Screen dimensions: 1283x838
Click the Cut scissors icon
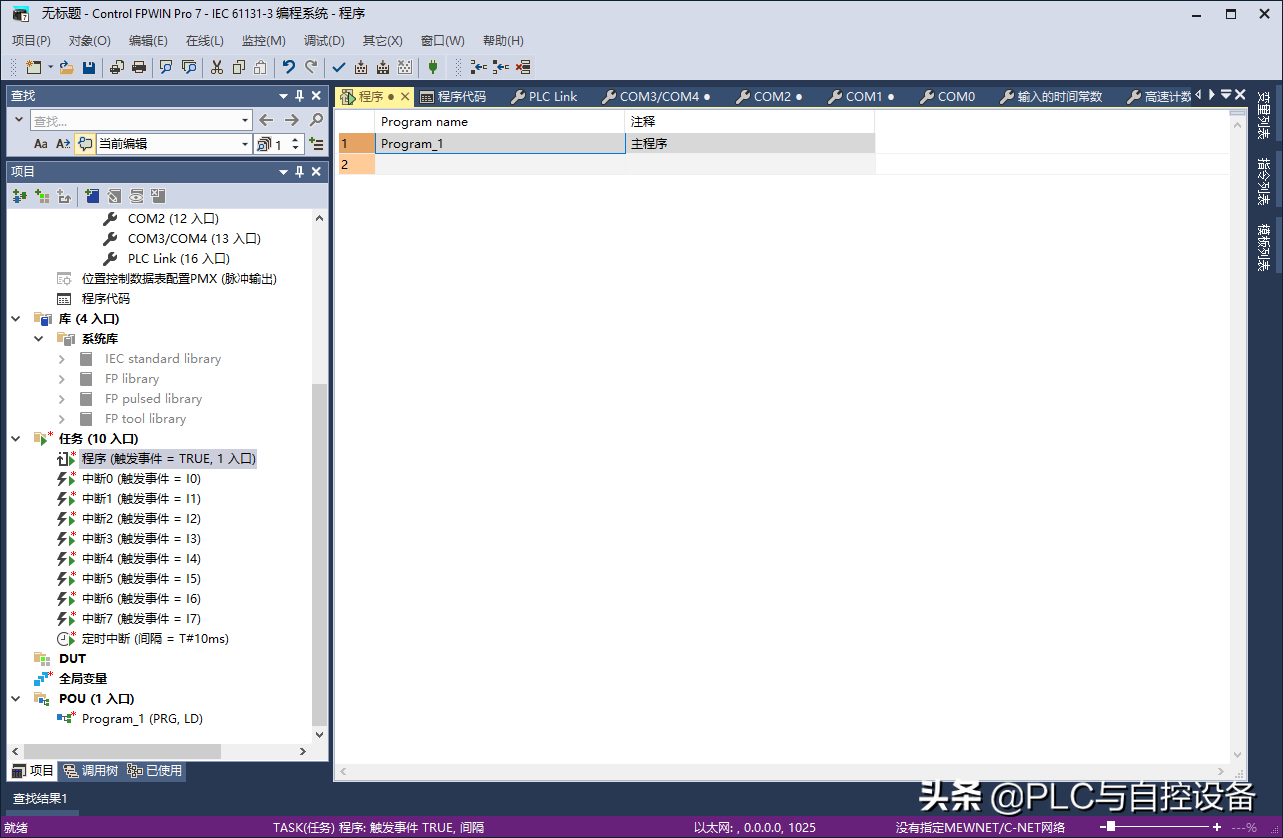click(x=216, y=67)
